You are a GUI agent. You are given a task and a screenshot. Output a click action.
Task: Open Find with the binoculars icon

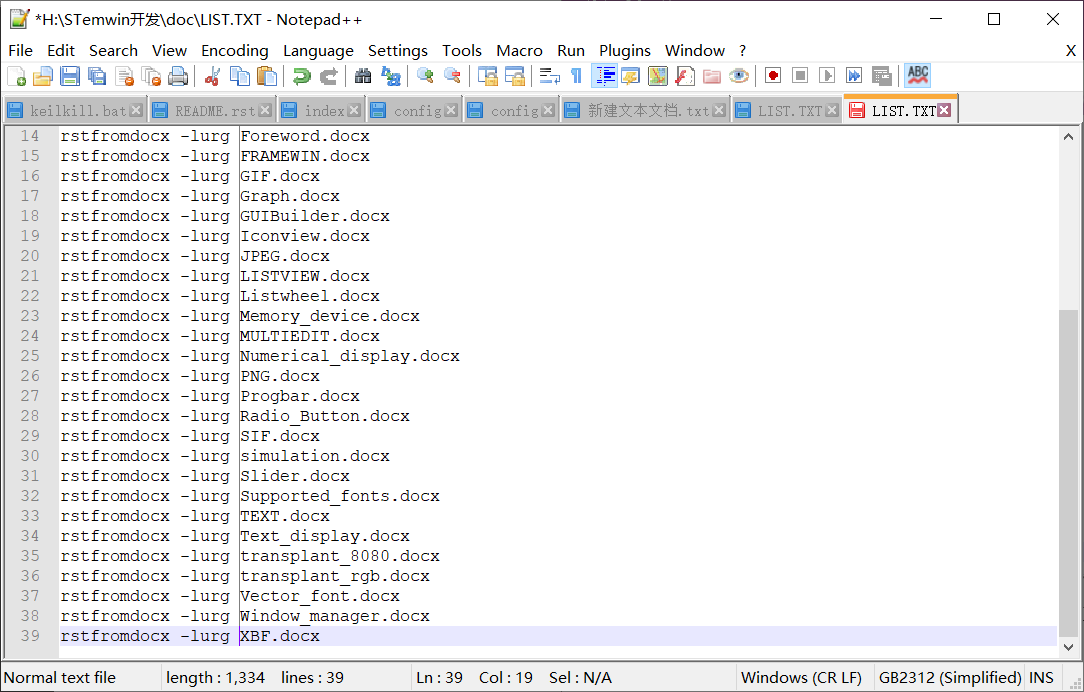tap(363, 76)
